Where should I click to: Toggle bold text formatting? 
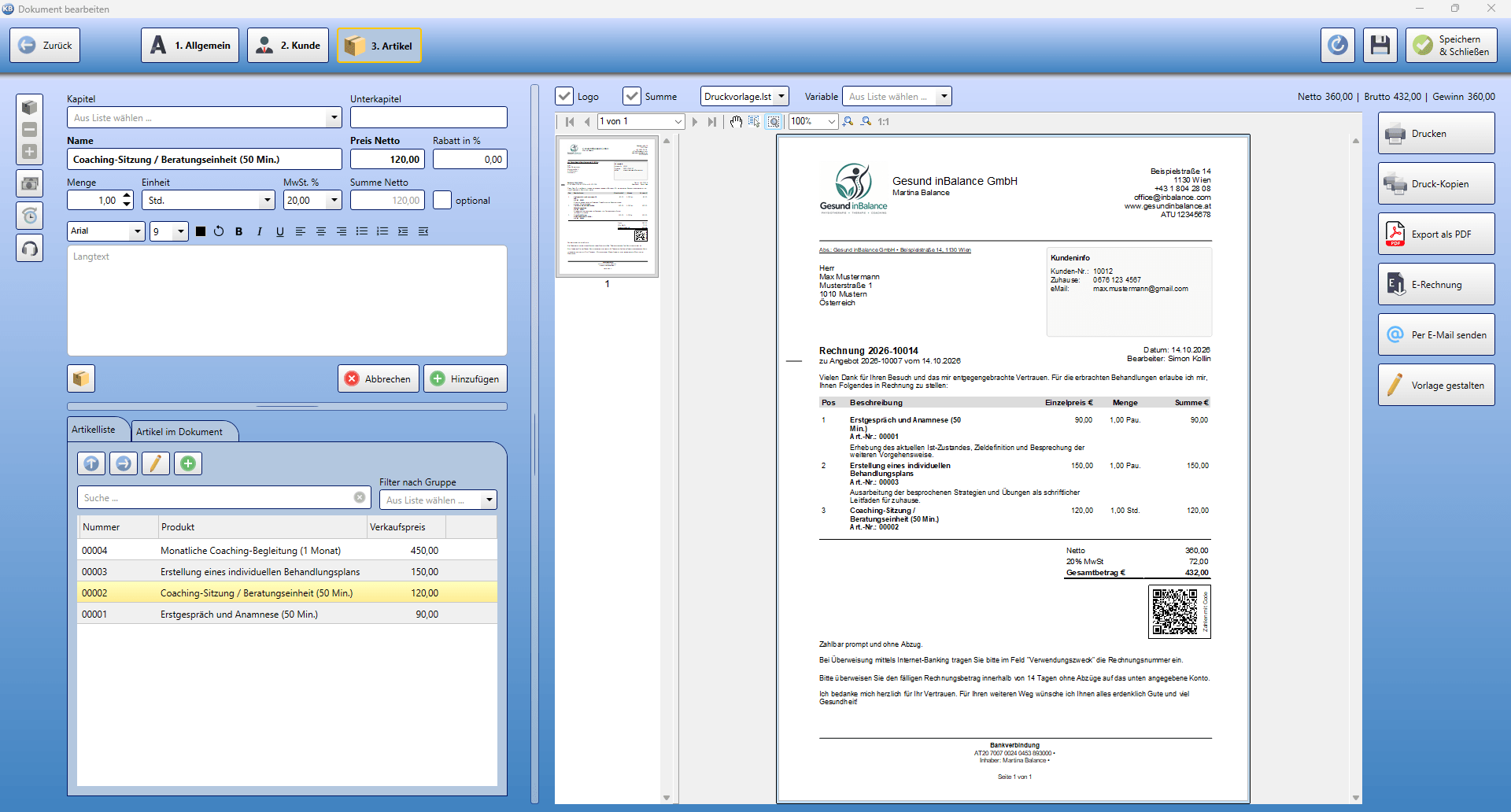point(238,231)
